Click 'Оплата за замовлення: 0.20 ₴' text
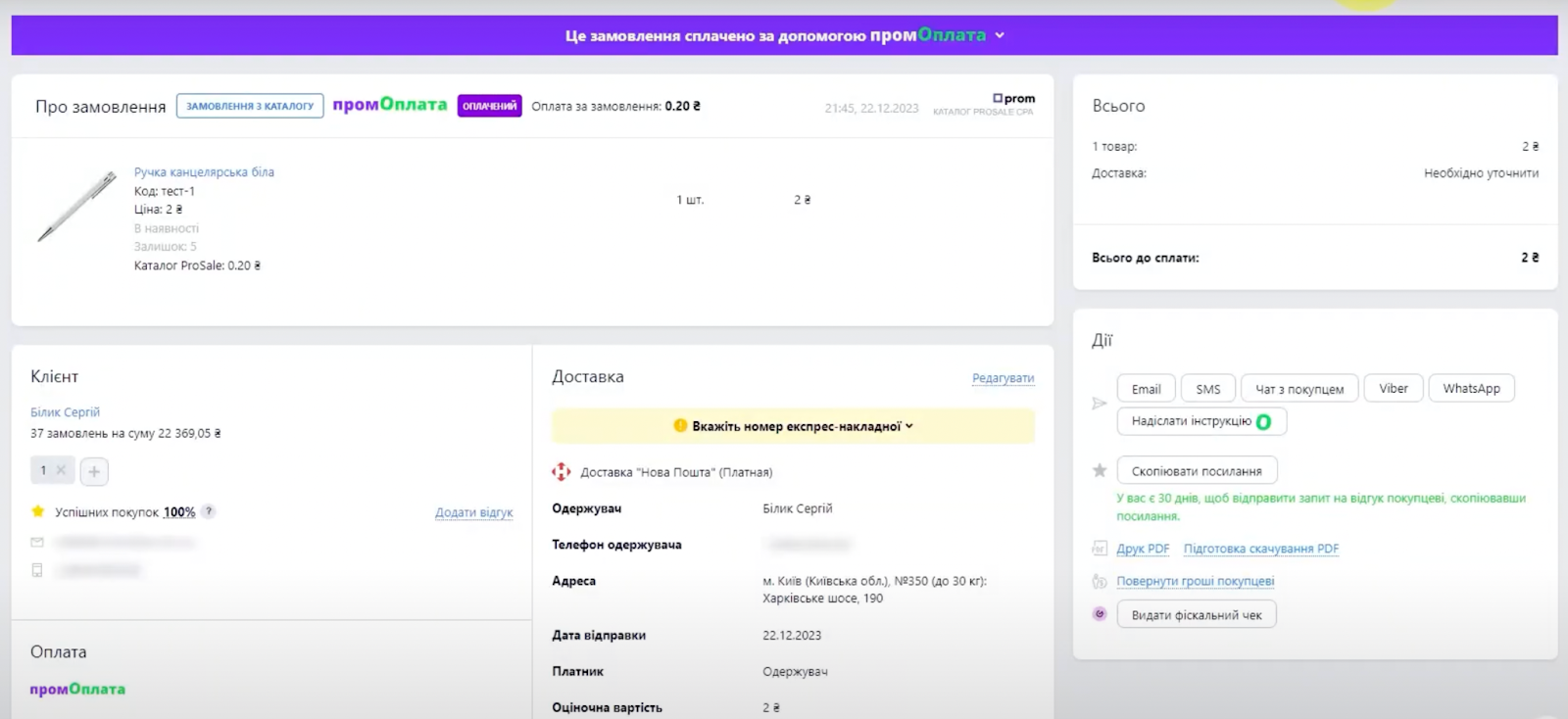Image resolution: width=1568 pixels, height=719 pixels. click(x=615, y=106)
